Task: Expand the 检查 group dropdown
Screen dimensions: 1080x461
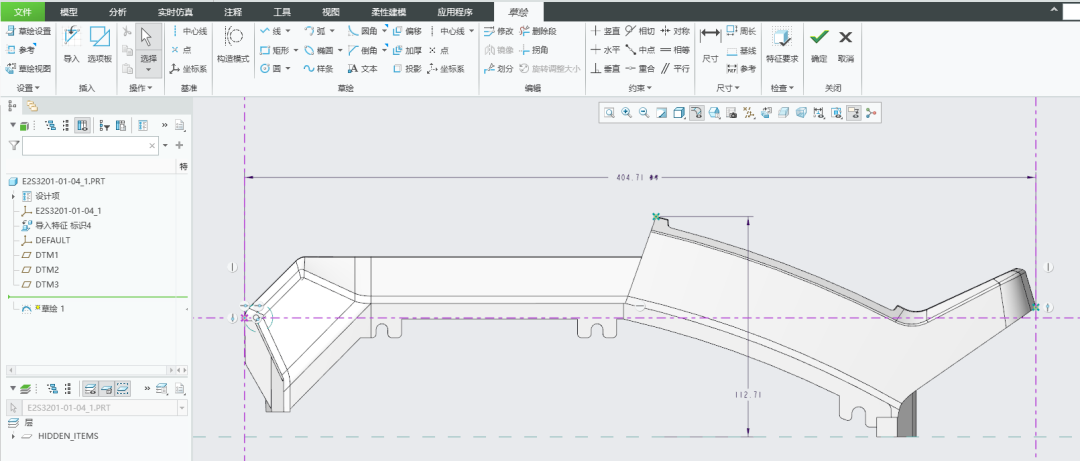Action: tap(782, 88)
